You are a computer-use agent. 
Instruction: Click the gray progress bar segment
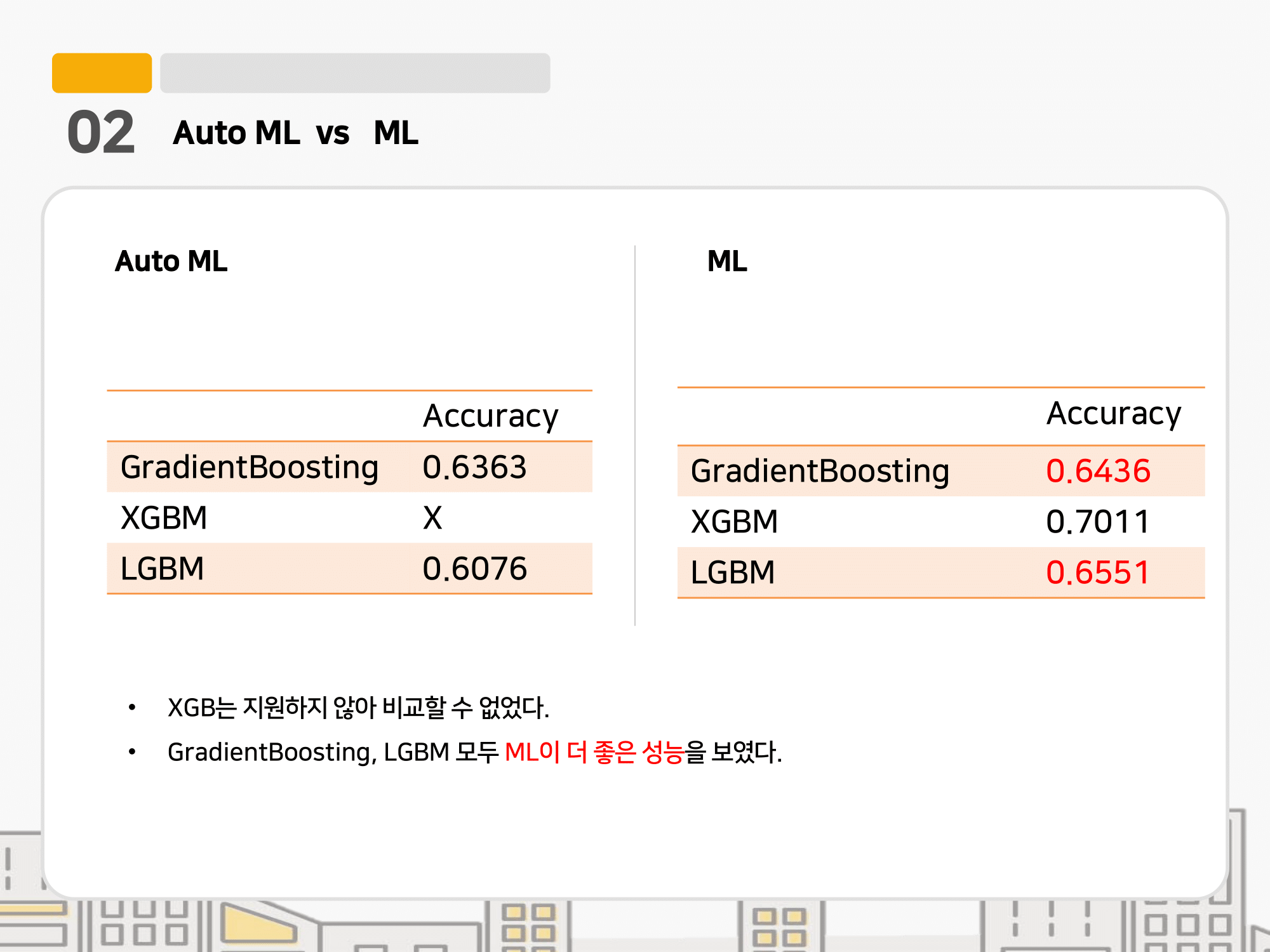[x=354, y=73]
